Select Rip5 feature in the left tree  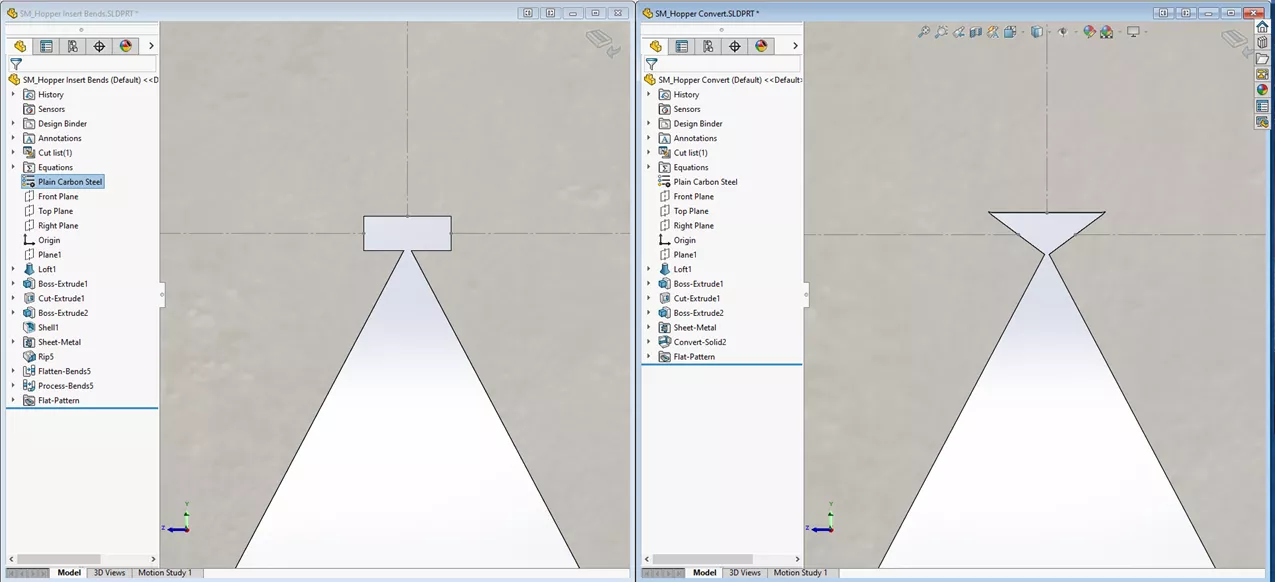pyautogui.click(x=46, y=357)
